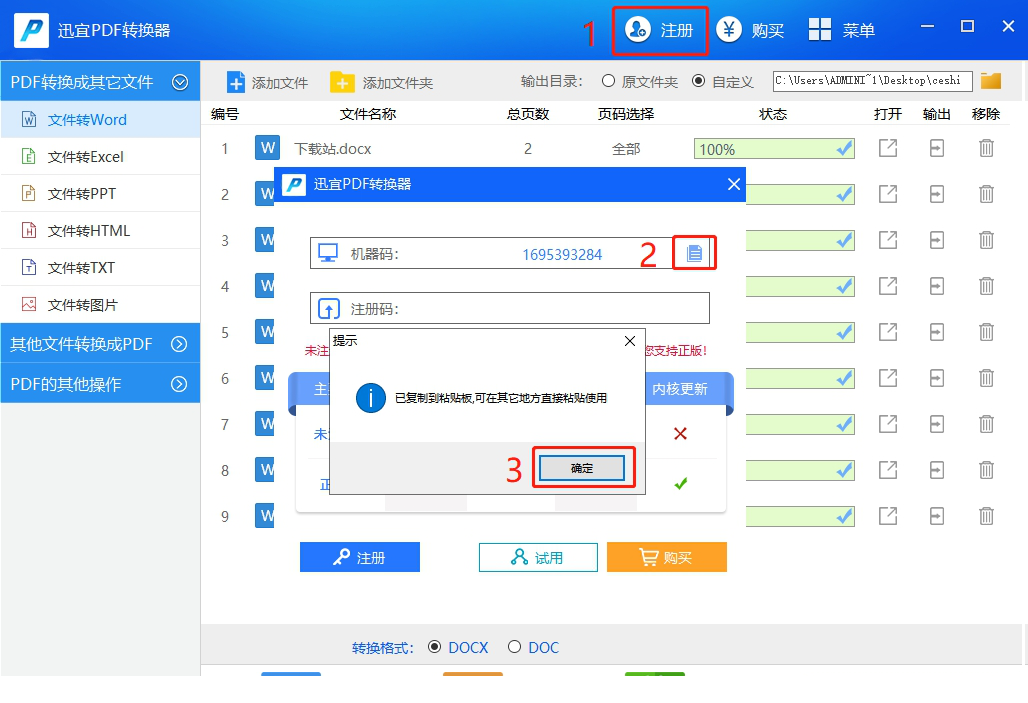Click the output icon for 下载站.docx row
This screenshot has width=1028, height=703.
tap(937, 147)
